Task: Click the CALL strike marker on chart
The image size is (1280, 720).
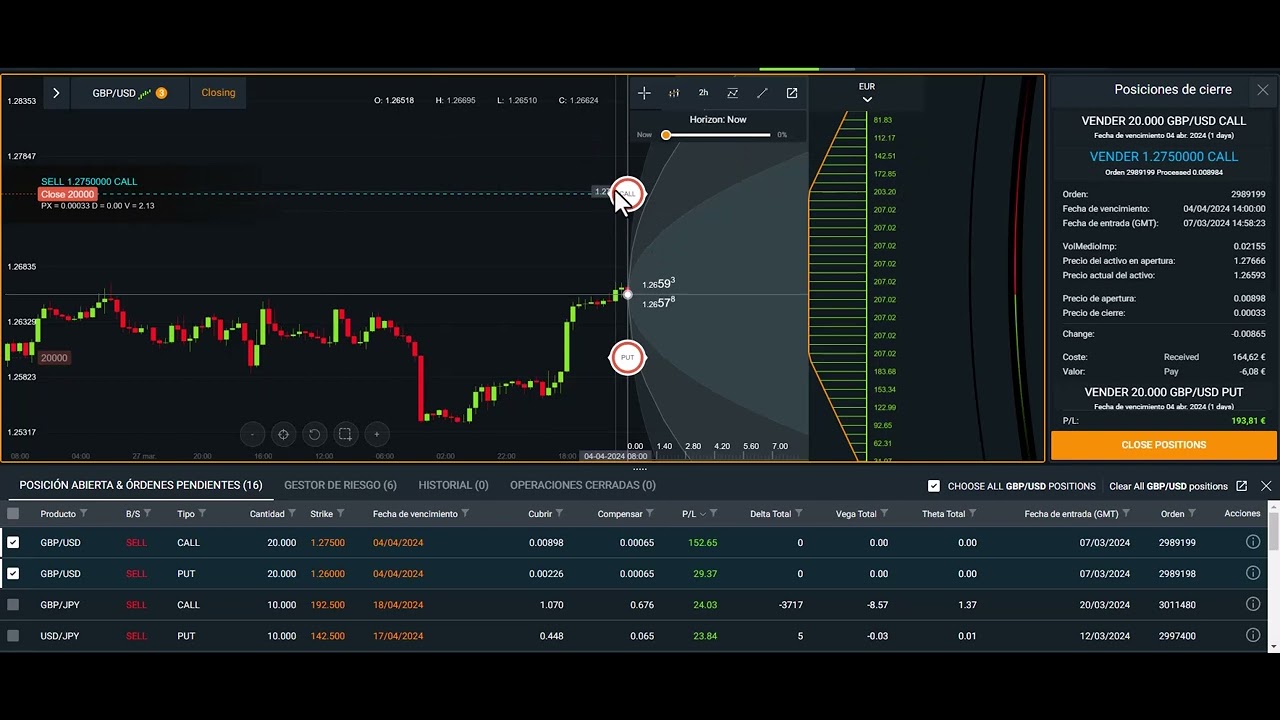Action: coord(628,193)
